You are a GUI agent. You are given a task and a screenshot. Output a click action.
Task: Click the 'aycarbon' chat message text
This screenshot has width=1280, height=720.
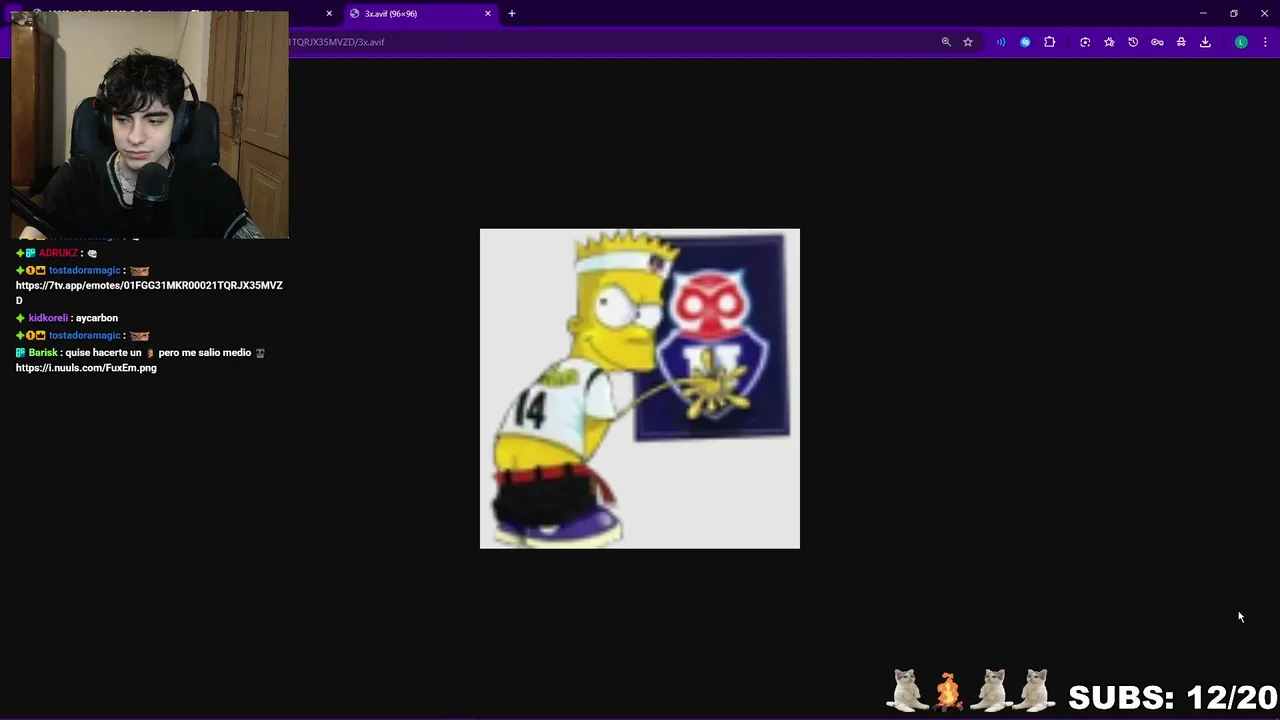(97, 318)
